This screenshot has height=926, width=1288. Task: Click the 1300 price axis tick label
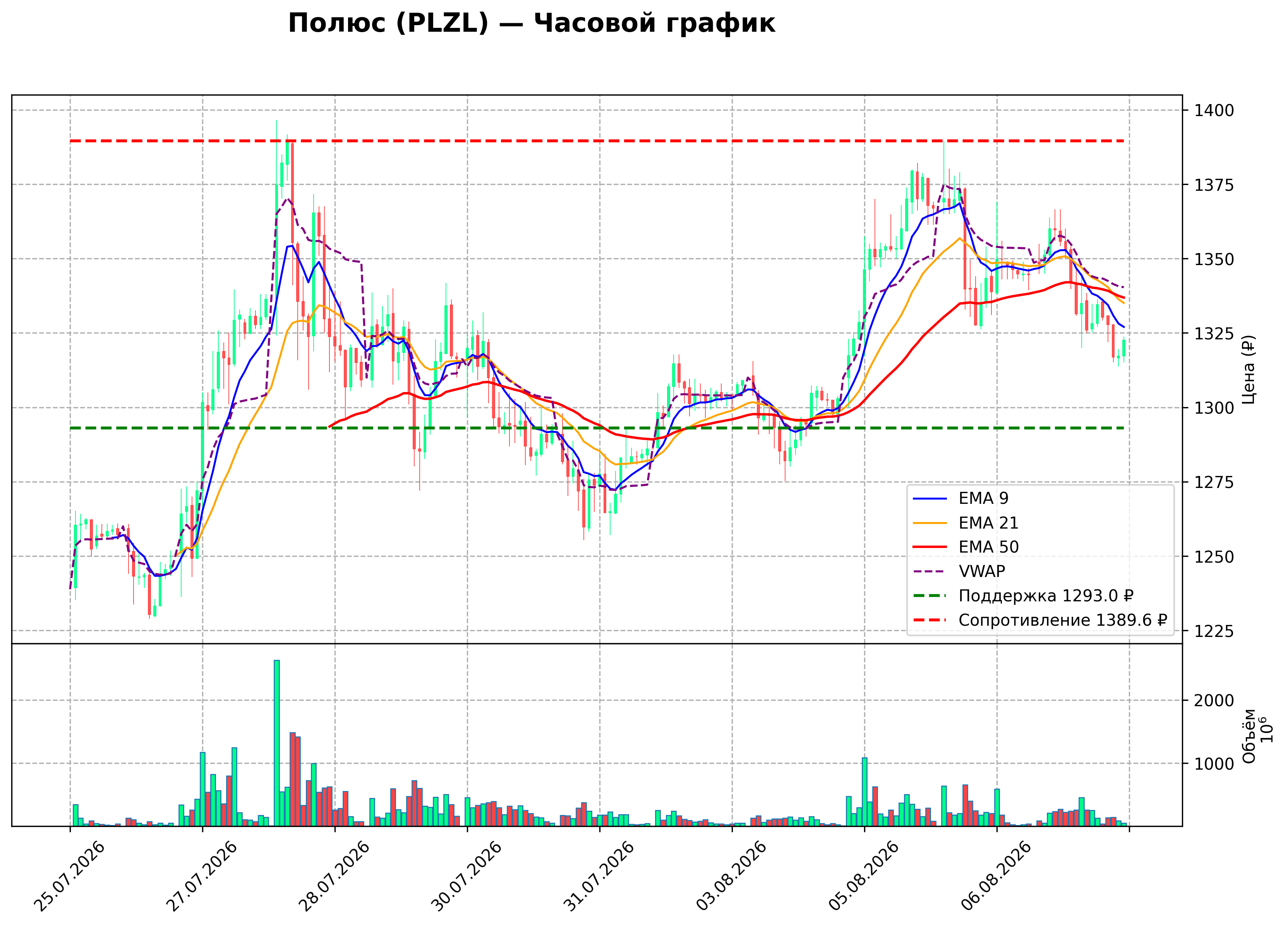pyautogui.click(x=1214, y=407)
